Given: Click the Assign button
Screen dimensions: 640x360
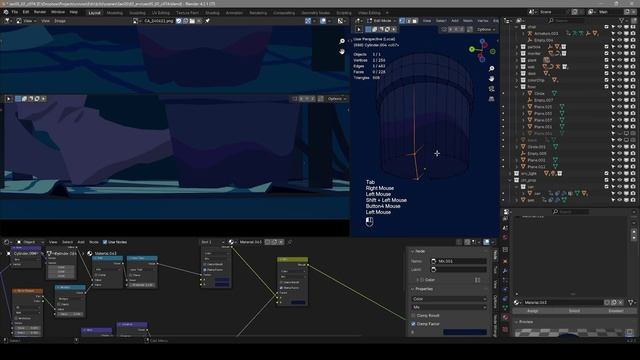Looking at the screenshot, I should (x=533, y=311).
